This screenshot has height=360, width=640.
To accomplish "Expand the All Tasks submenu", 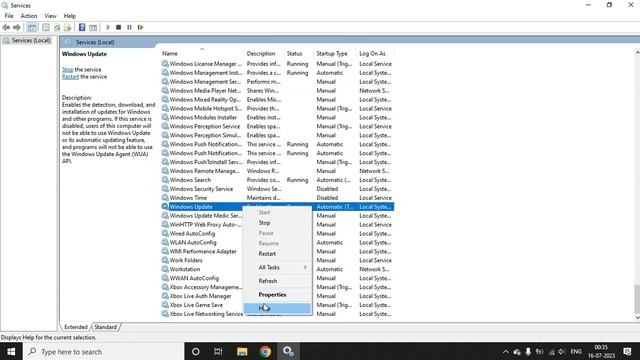I will coord(278,267).
